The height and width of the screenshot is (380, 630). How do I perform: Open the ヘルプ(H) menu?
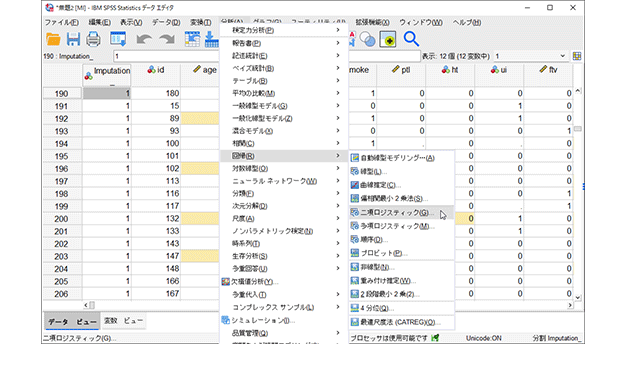coord(466,22)
